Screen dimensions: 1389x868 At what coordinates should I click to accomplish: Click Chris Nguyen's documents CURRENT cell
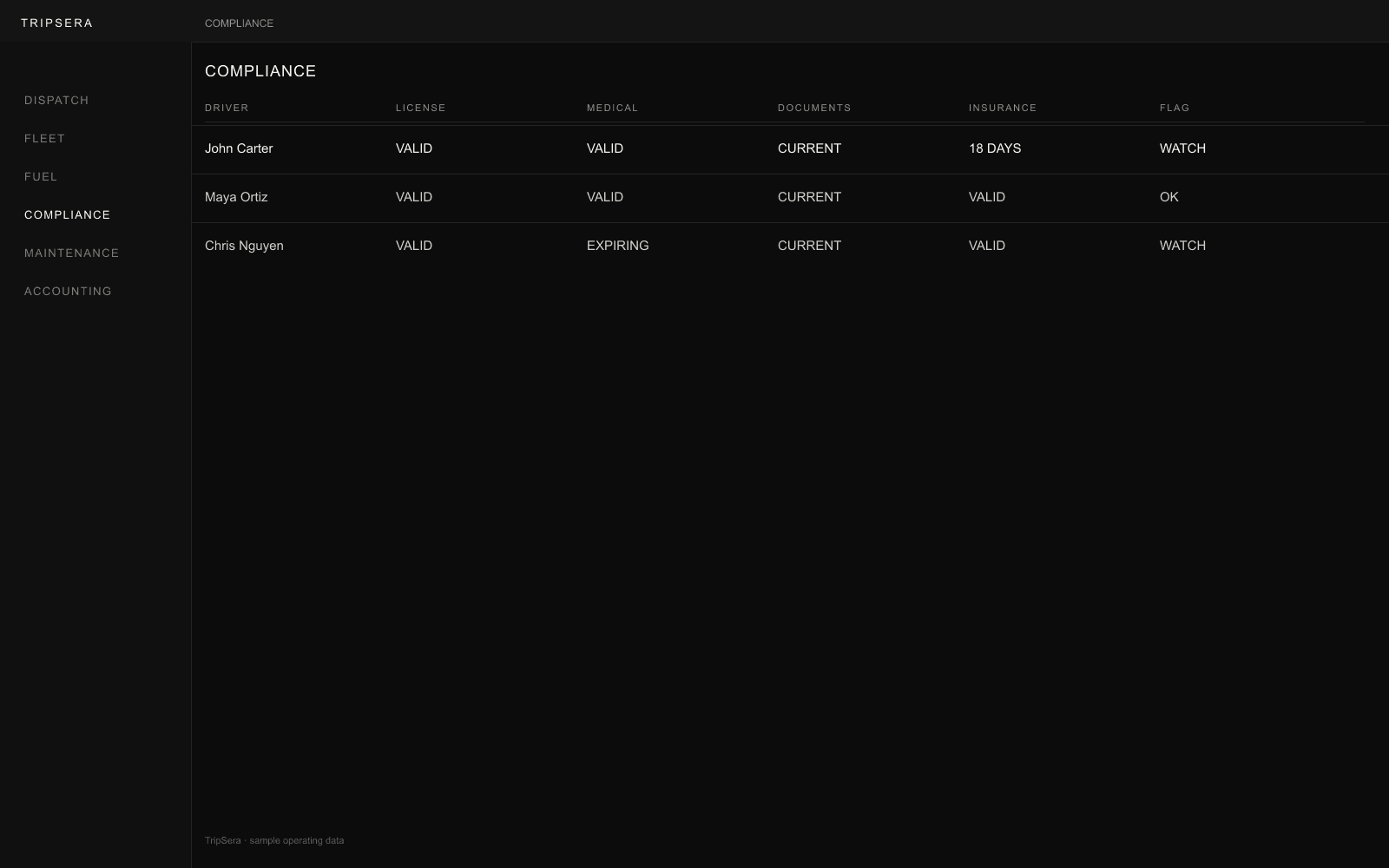point(809,246)
